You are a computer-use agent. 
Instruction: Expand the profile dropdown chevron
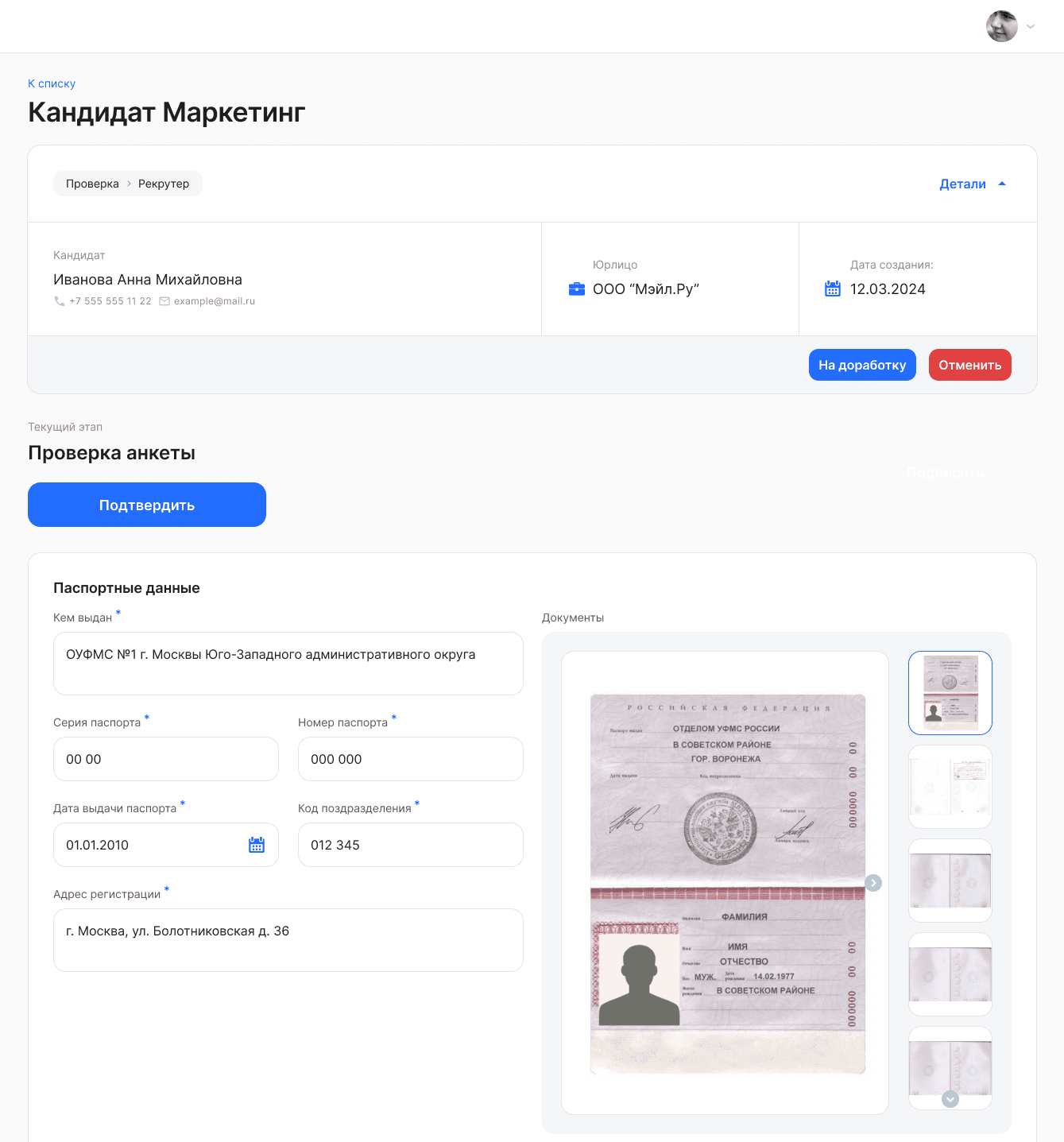[1031, 26]
